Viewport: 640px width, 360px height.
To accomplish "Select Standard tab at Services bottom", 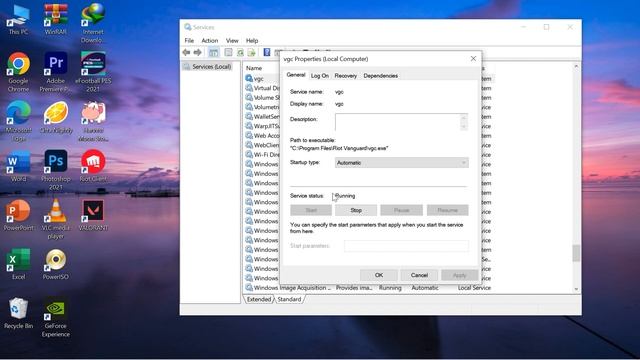I will 289,299.
